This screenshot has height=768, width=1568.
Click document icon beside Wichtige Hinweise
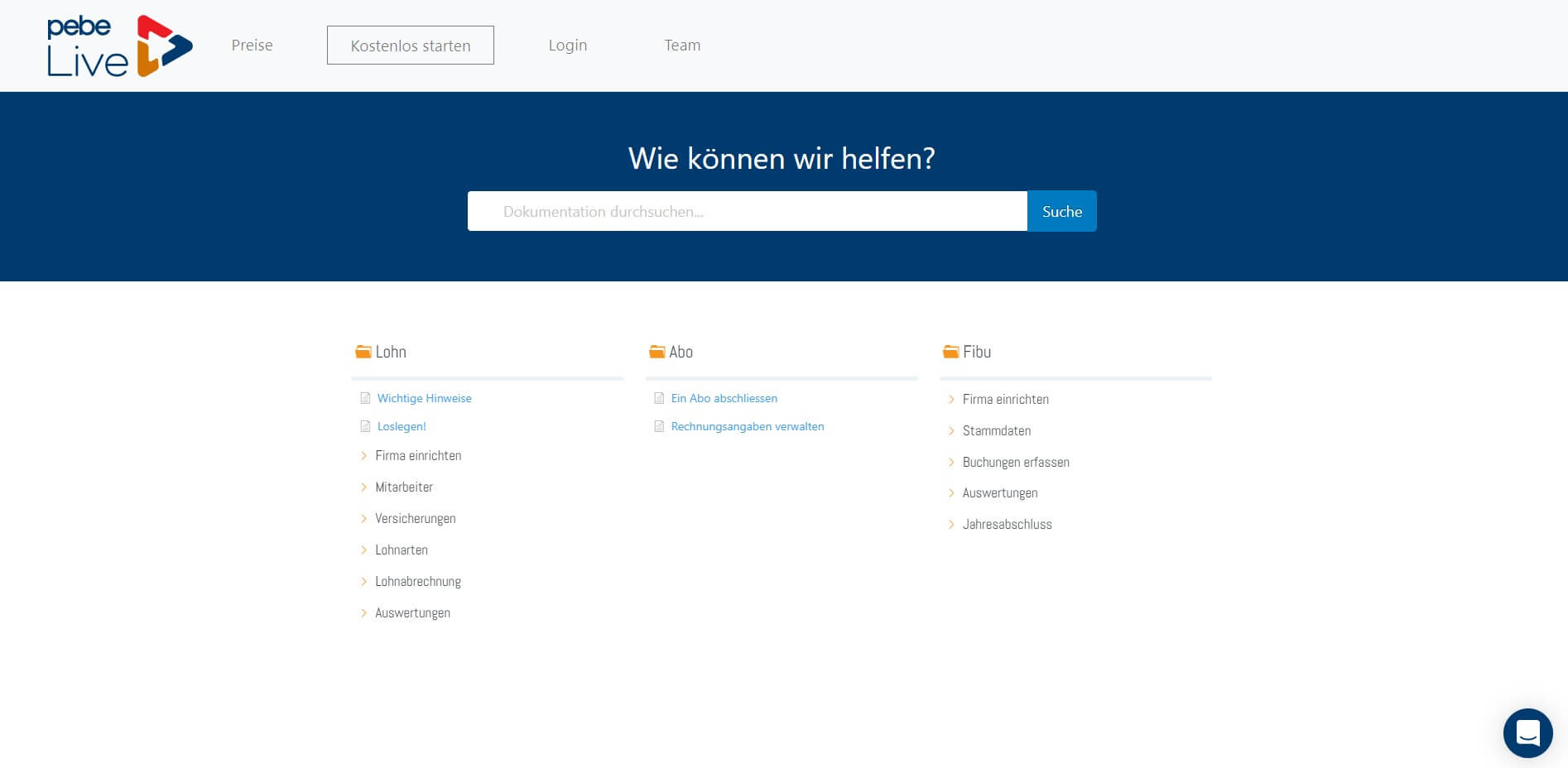pyautogui.click(x=365, y=398)
